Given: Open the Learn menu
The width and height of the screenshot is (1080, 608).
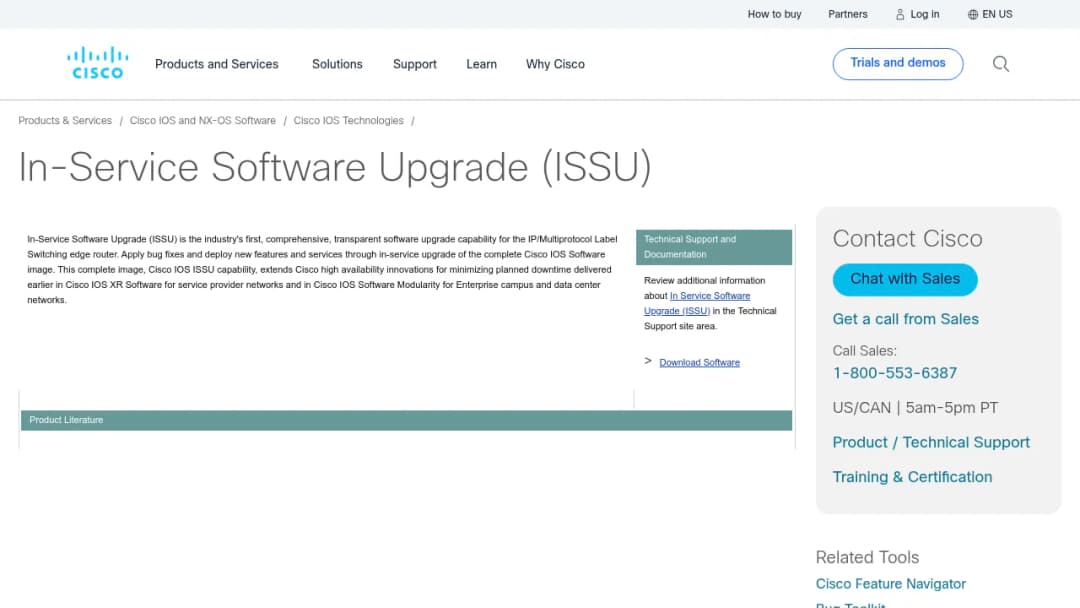Looking at the screenshot, I should (x=481, y=64).
